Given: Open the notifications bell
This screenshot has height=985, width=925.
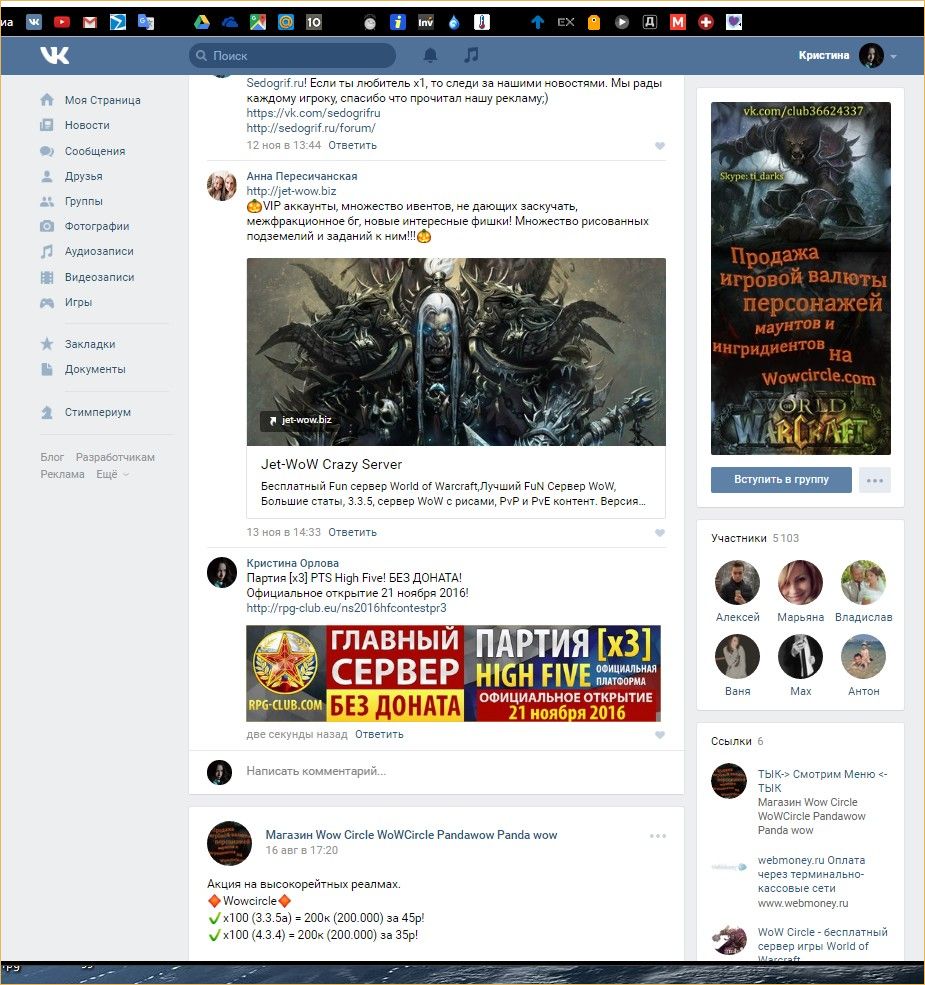Looking at the screenshot, I should (x=430, y=55).
